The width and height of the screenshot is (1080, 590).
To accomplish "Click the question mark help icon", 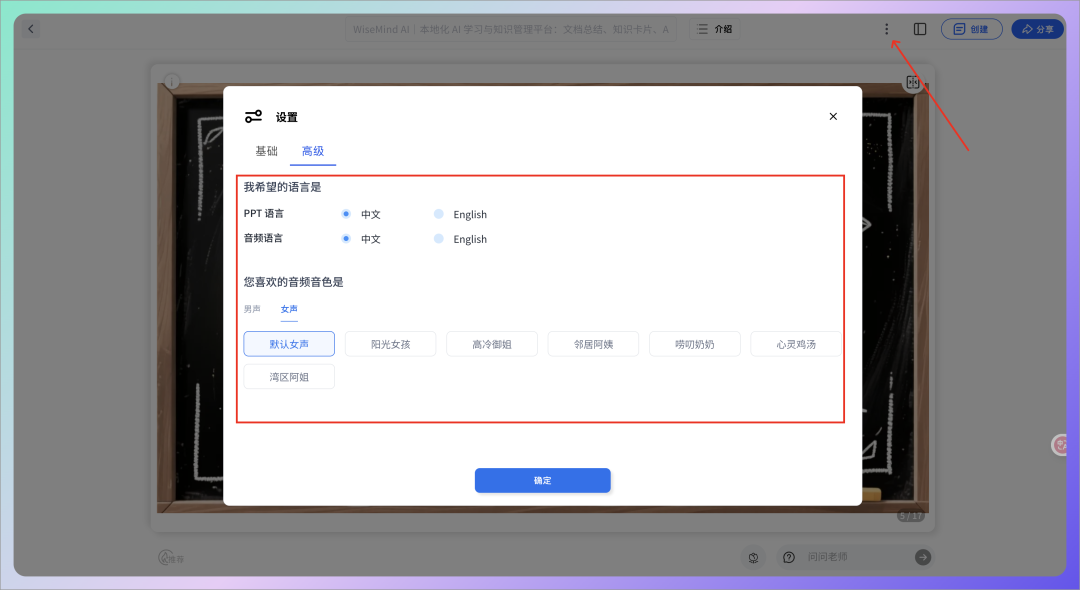I will tap(789, 557).
